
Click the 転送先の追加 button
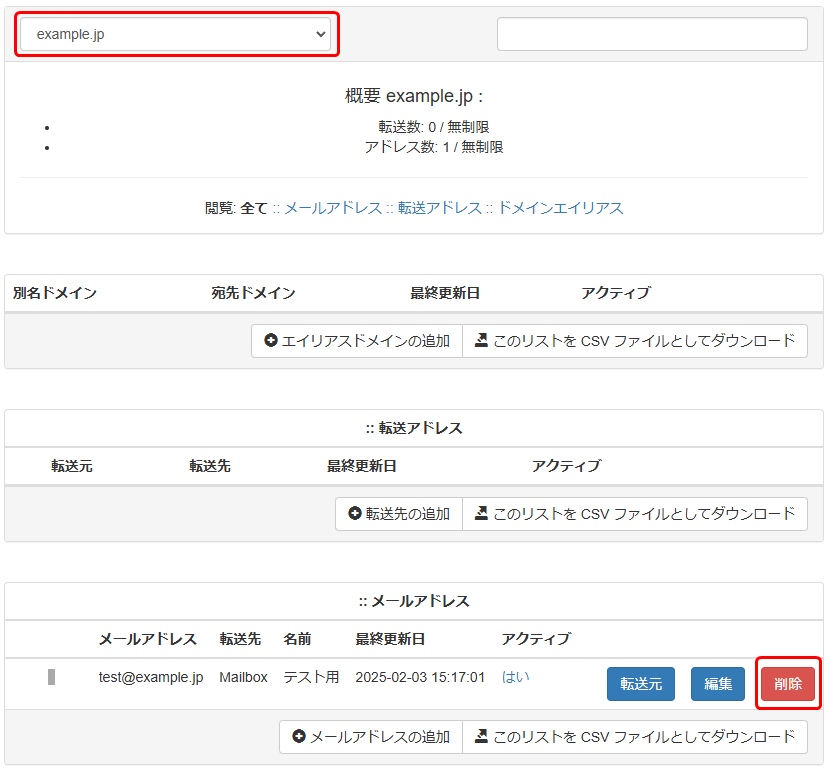(x=399, y=514)
